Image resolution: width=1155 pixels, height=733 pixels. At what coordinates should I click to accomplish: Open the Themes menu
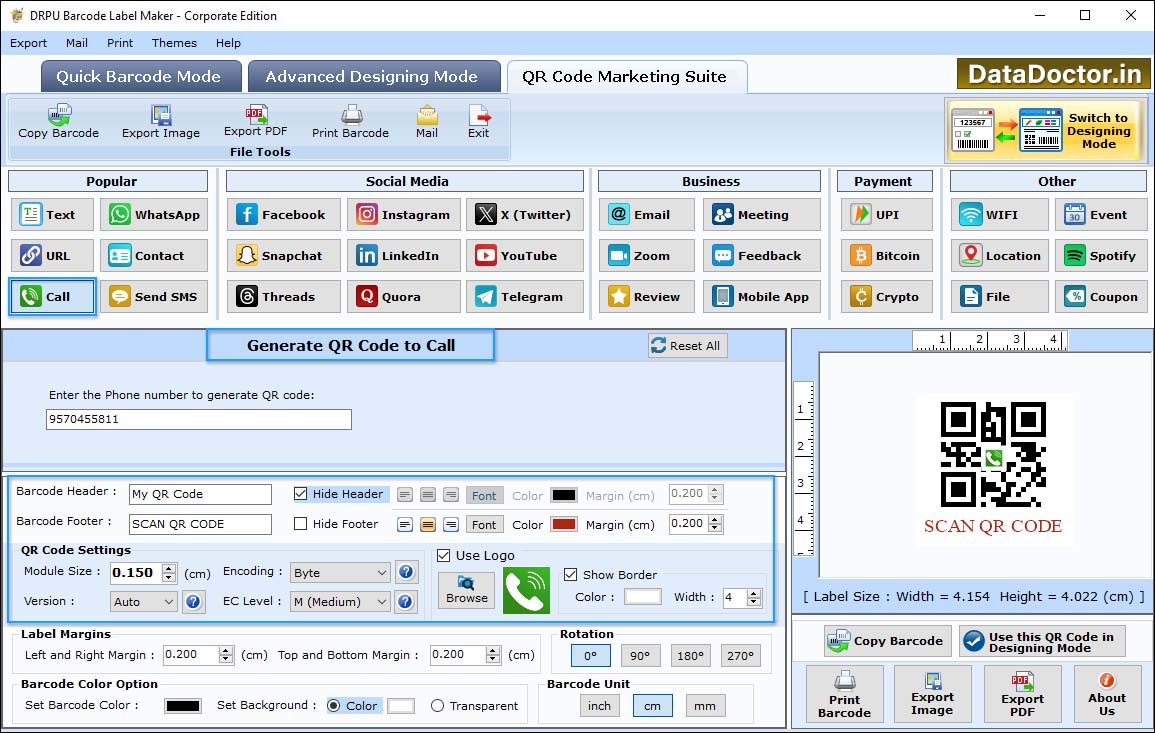(174, 43)
